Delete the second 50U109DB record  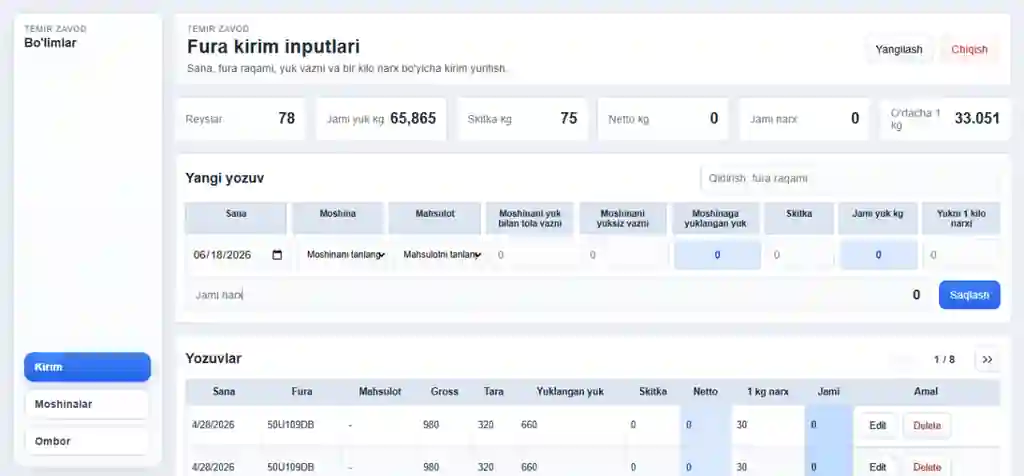tap(927, 468)
